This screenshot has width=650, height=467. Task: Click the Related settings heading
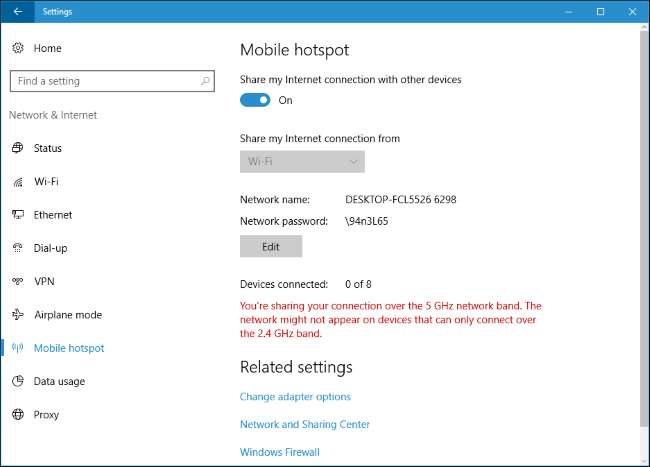[x=296, y=367]
